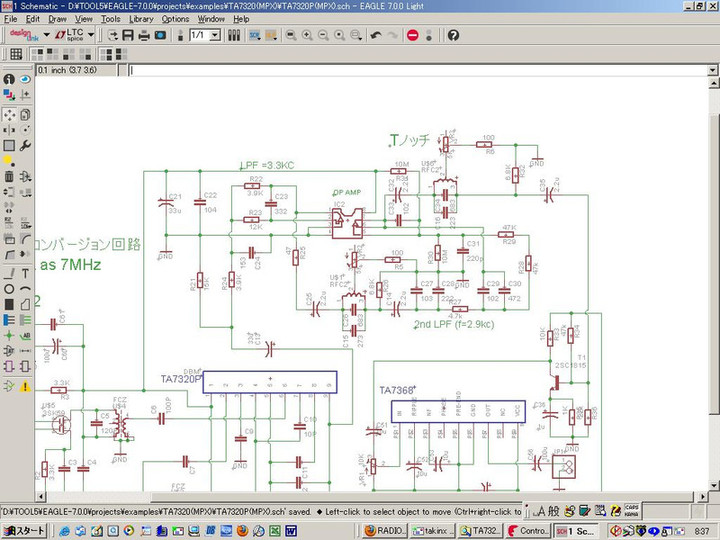The image size is (720, 540).
Task: Switch to RADIO taskbar window button
Action: [384, 530]
